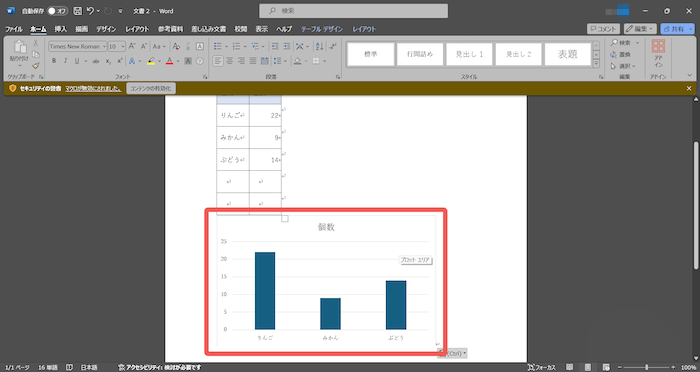Set left text alignment
Image resolution: width=700 pixels, height=372 pixels.
coord(218,61)
